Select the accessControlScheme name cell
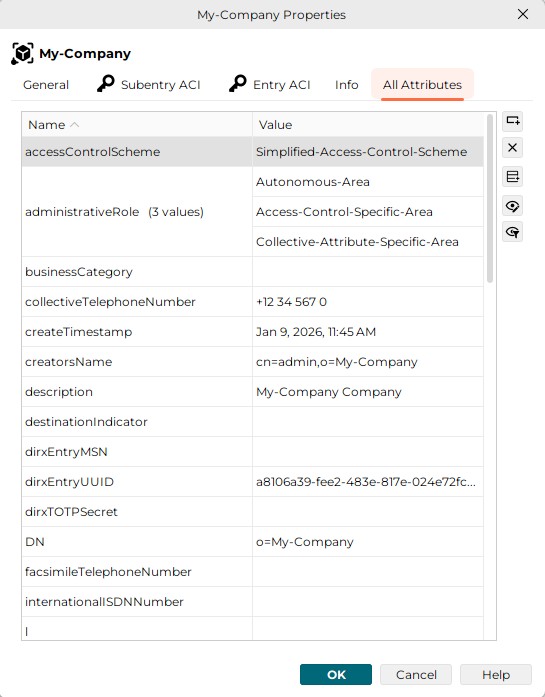The height and width of the screenshot is (697, 545). pos(137,152)
